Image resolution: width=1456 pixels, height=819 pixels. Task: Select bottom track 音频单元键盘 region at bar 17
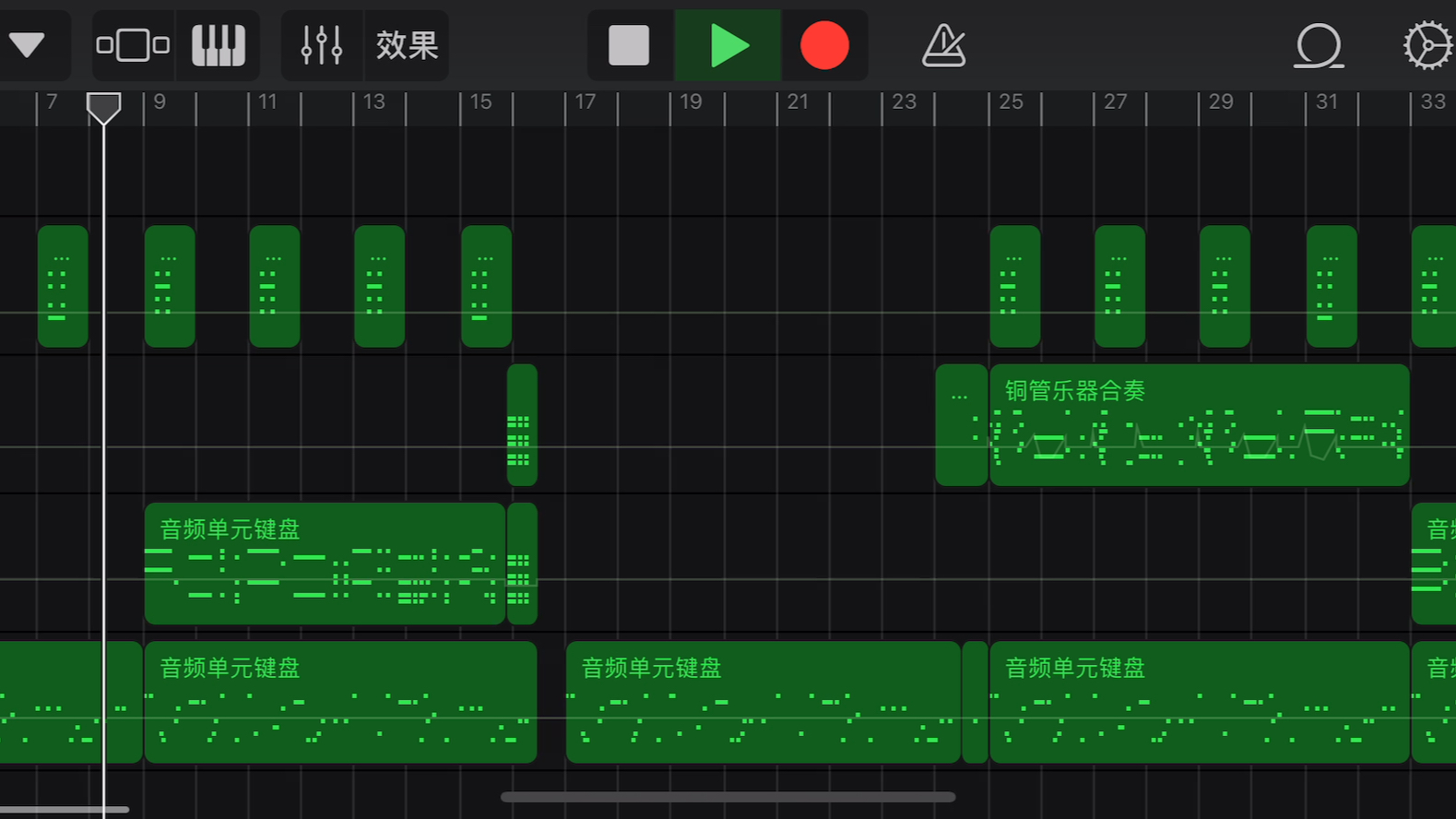(x=764, y=702)
